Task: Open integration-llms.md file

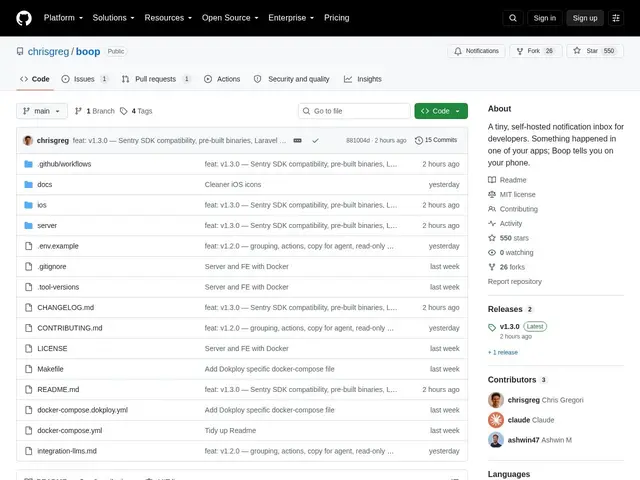Action: point(67,451)
